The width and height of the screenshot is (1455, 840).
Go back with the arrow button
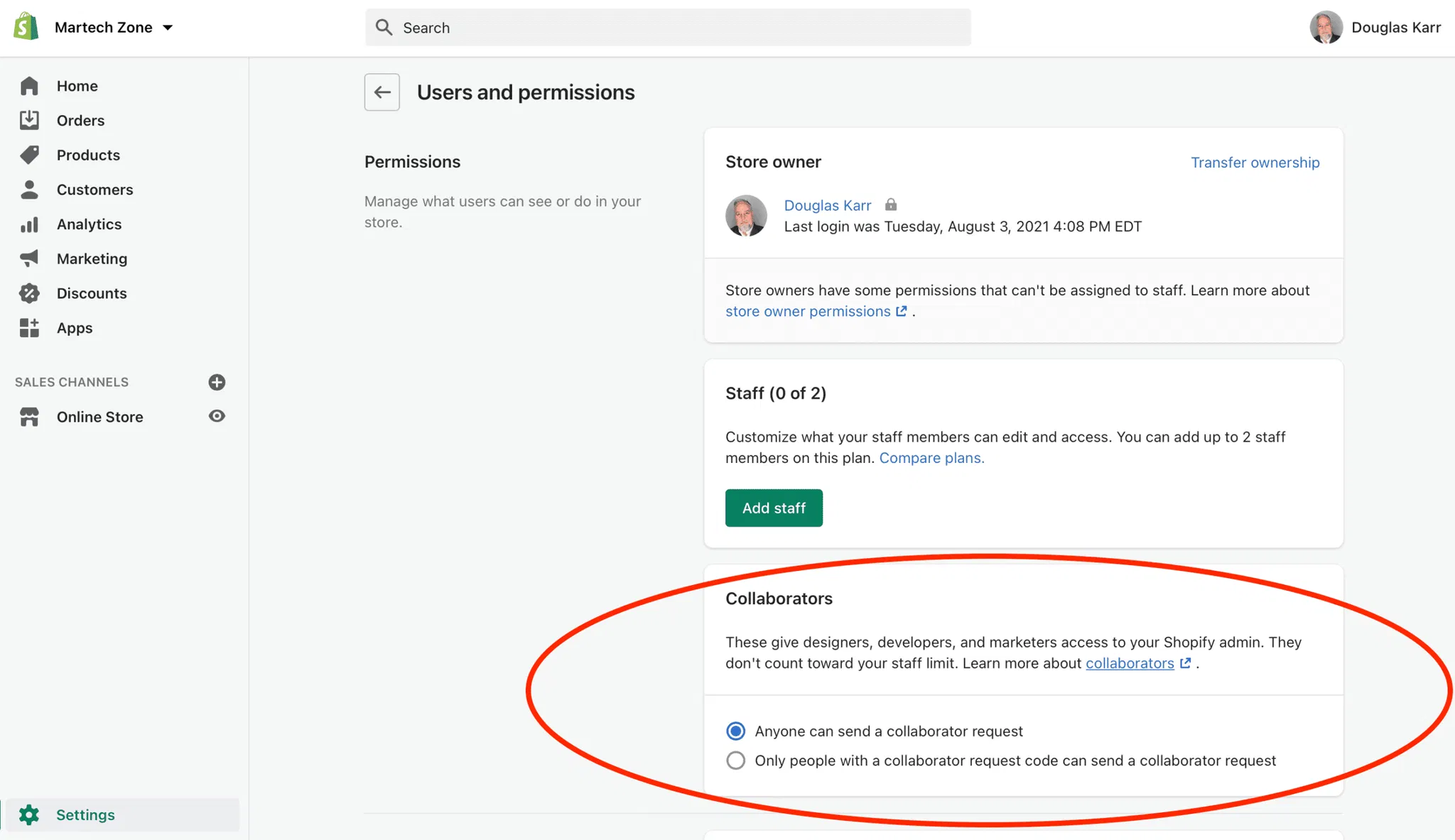tap(382, 92)
